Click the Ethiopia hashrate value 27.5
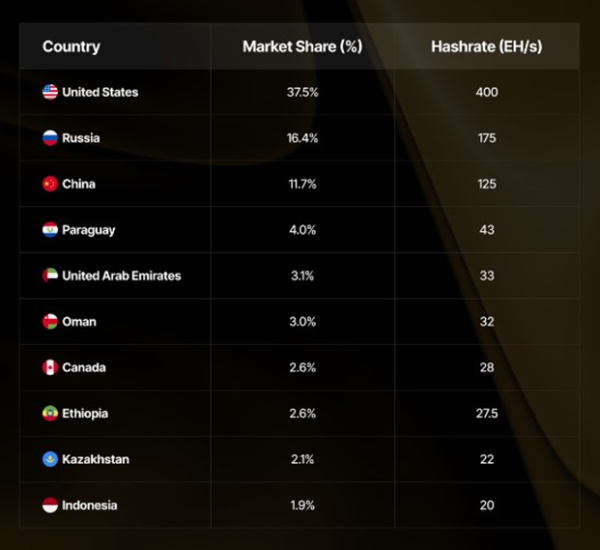This screenshot has height=550, width=600. [x=487, y=413]
